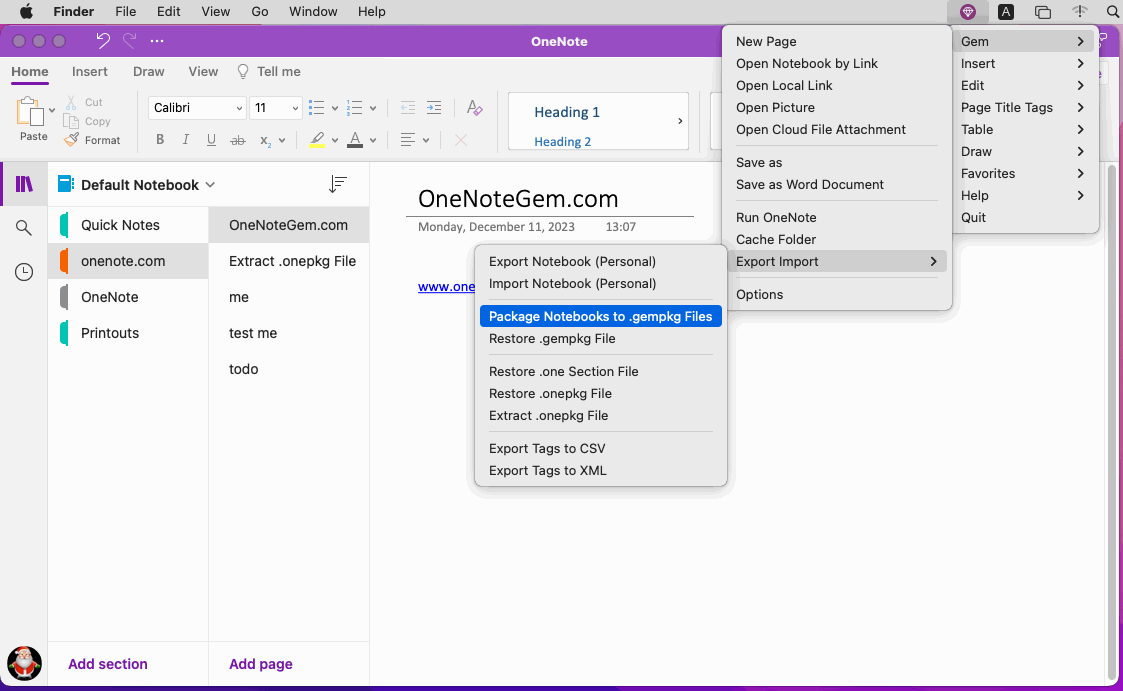The width and height of the screenshot is (1123, 691).
Task: Apply the Heading 2 style
Action: tap(562, 142)
